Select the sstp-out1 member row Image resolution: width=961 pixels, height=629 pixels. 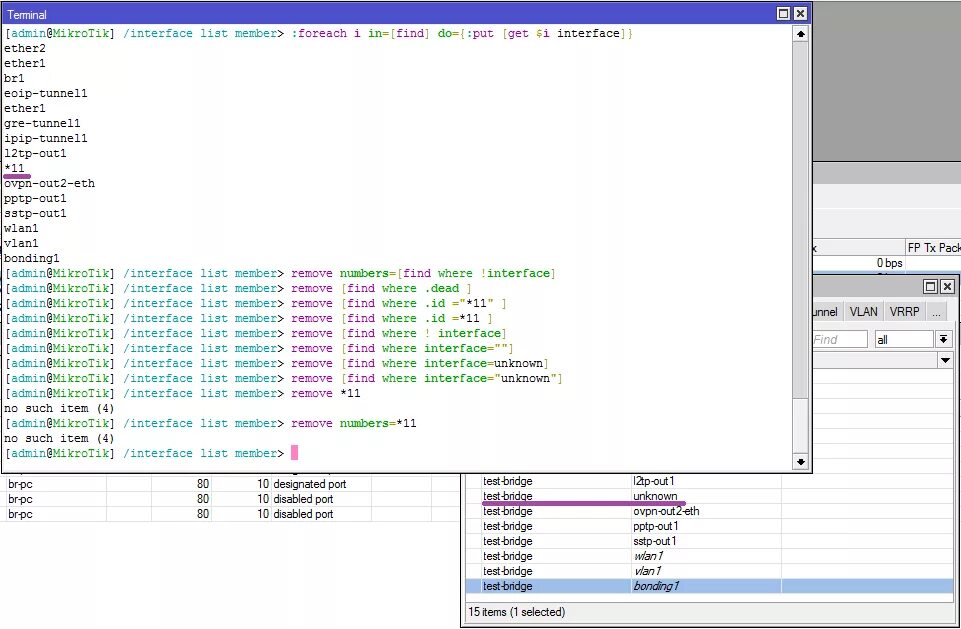click(709, 541)
